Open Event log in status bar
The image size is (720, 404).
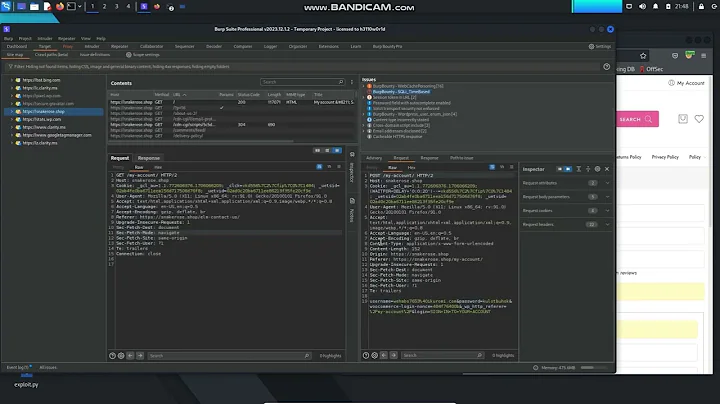point(18,368)
